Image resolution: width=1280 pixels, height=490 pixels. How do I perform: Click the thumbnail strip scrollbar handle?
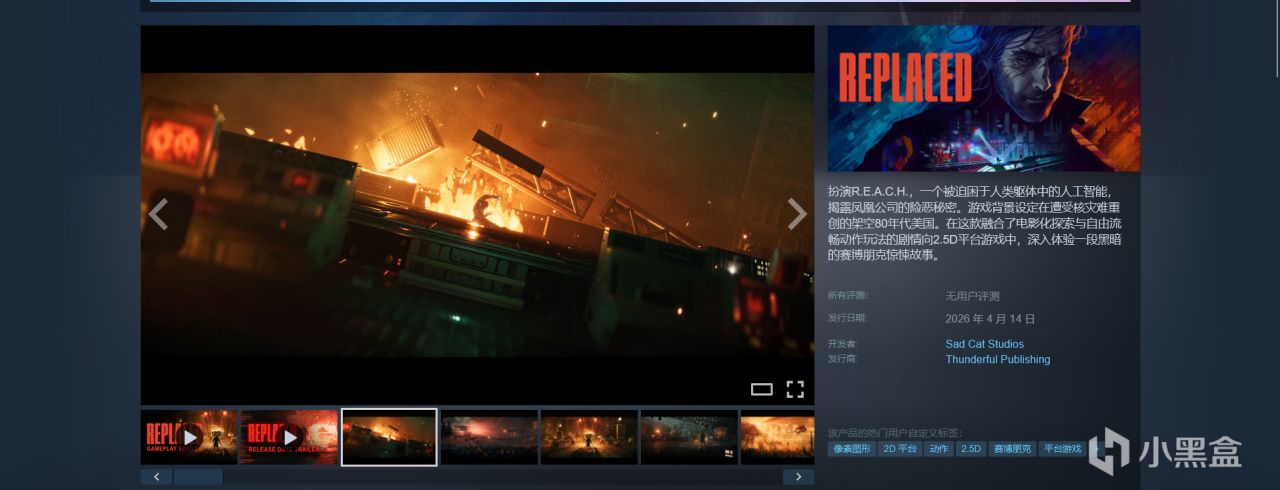(x=198, y=477)
